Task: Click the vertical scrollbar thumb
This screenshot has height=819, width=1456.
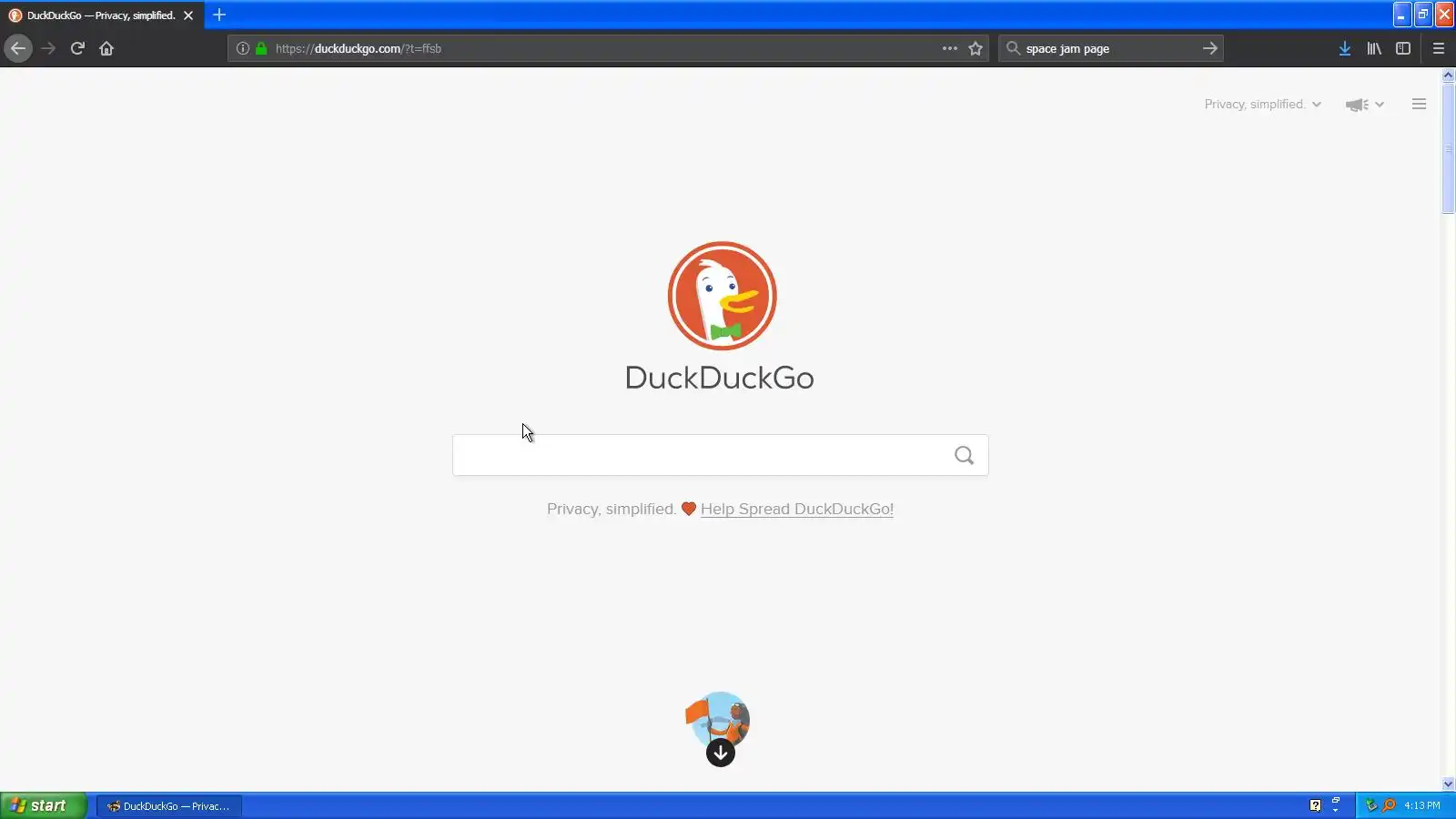Action: coord(1448,147)
